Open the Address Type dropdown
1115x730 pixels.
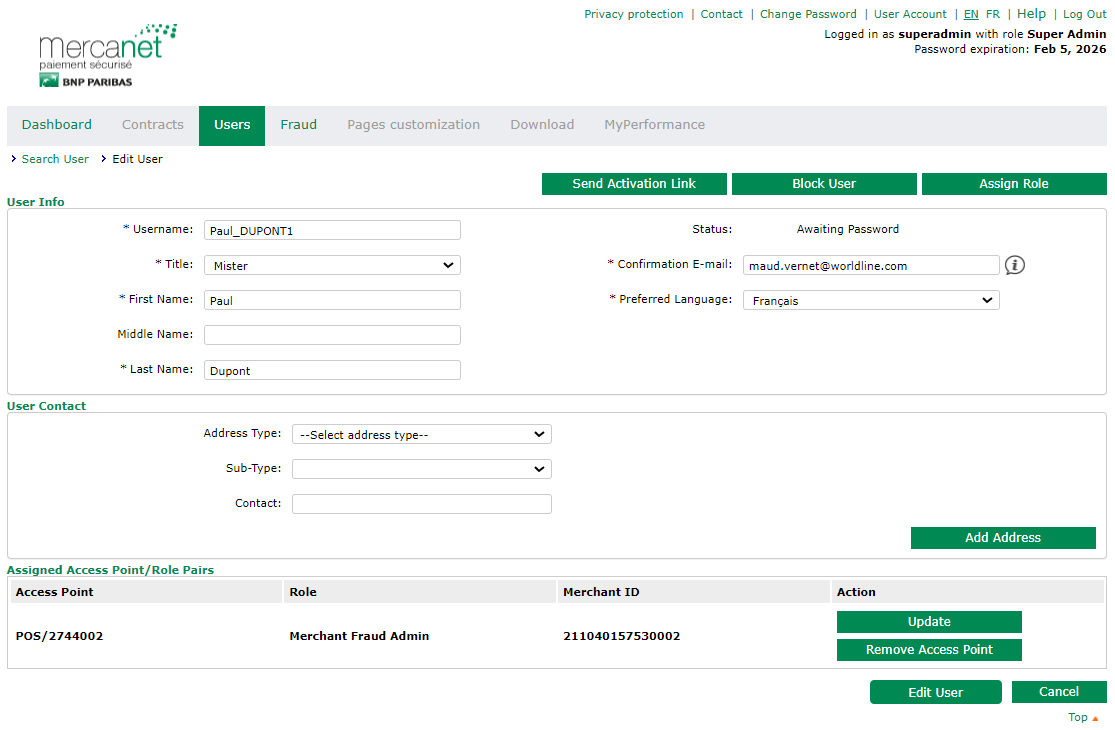point(421,434)
